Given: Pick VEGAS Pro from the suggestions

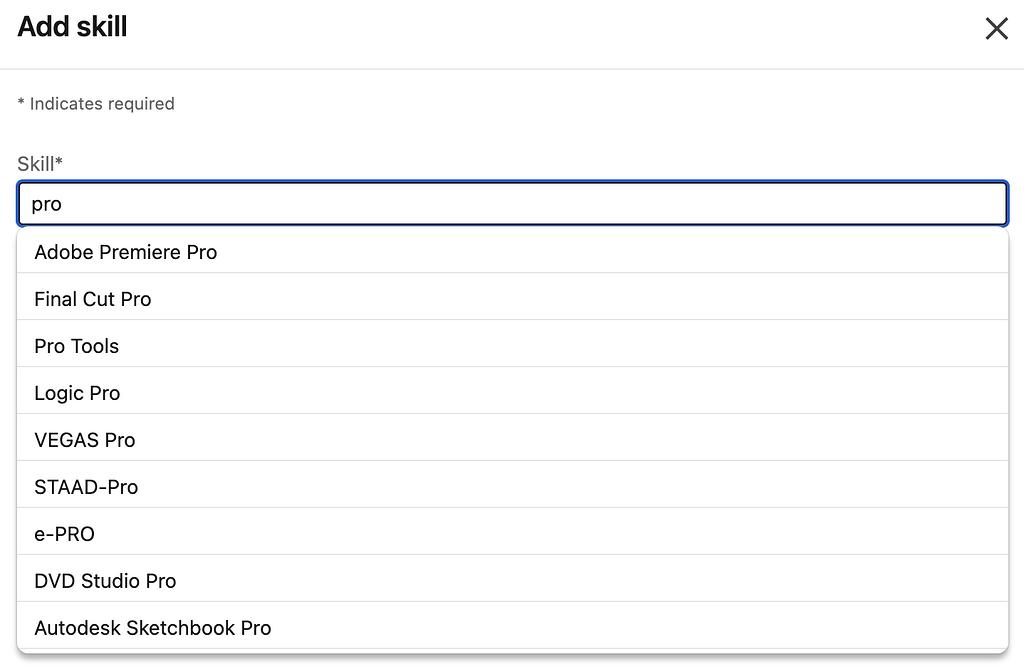Looking at the screenshot, I should pyautogui.click(x=84, y=440).
